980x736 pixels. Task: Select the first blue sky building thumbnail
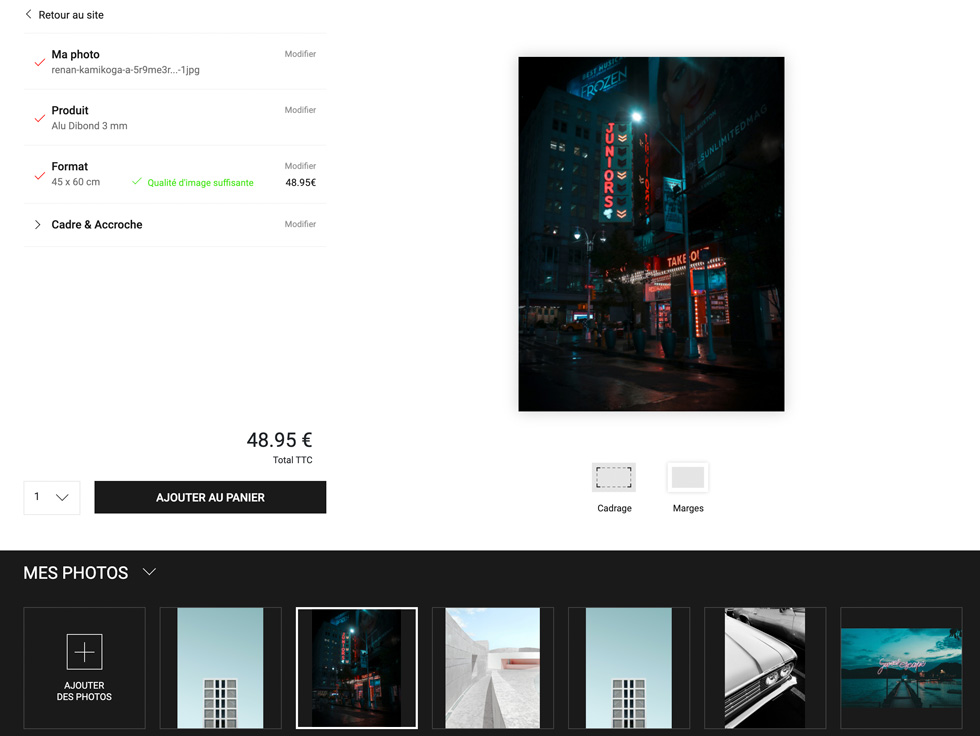(x=221, y=668)
